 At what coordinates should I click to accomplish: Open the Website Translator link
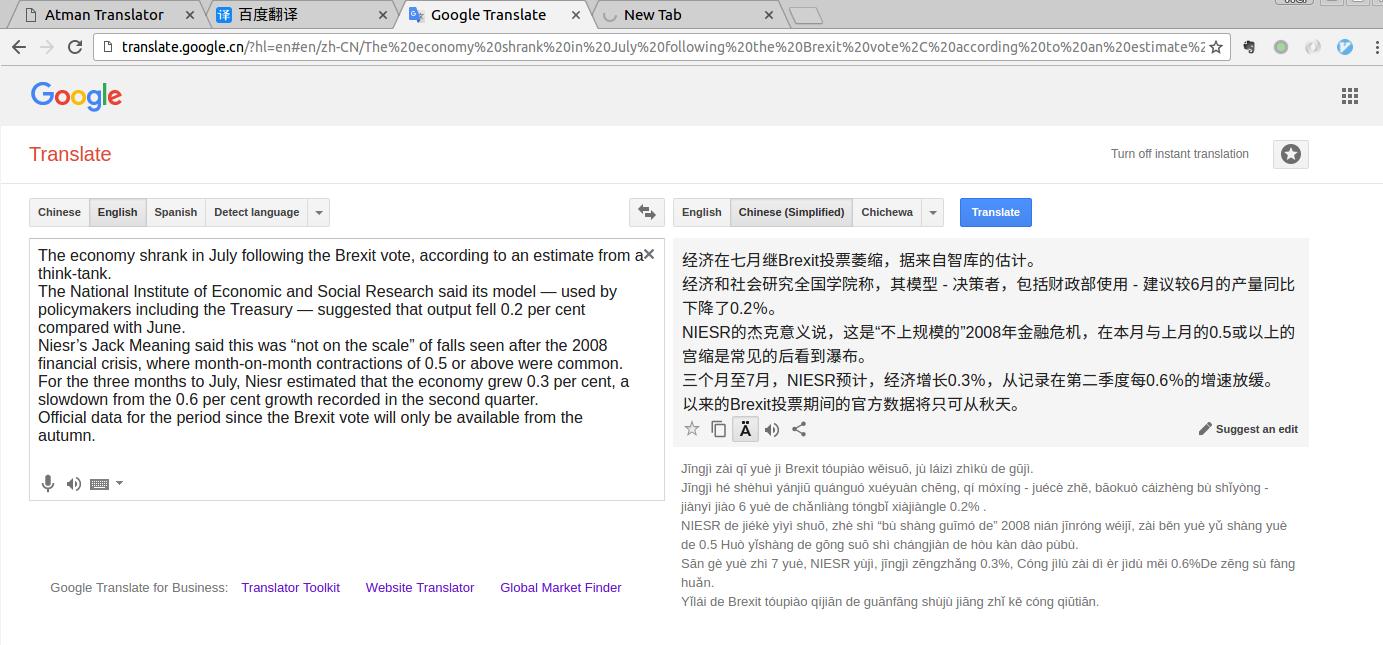coord(420,588)
